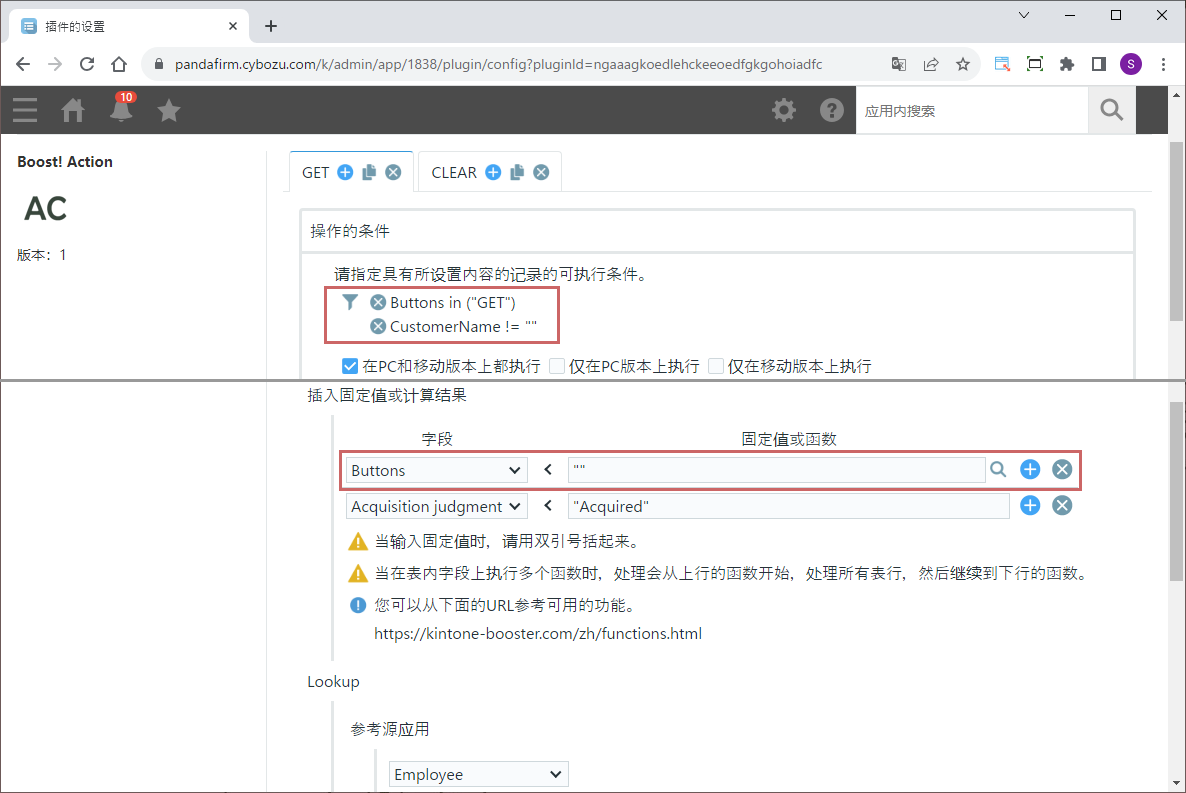Switch to the CLEAR tab
This screenshot has width=1186, height=793.
click(454, 172)
